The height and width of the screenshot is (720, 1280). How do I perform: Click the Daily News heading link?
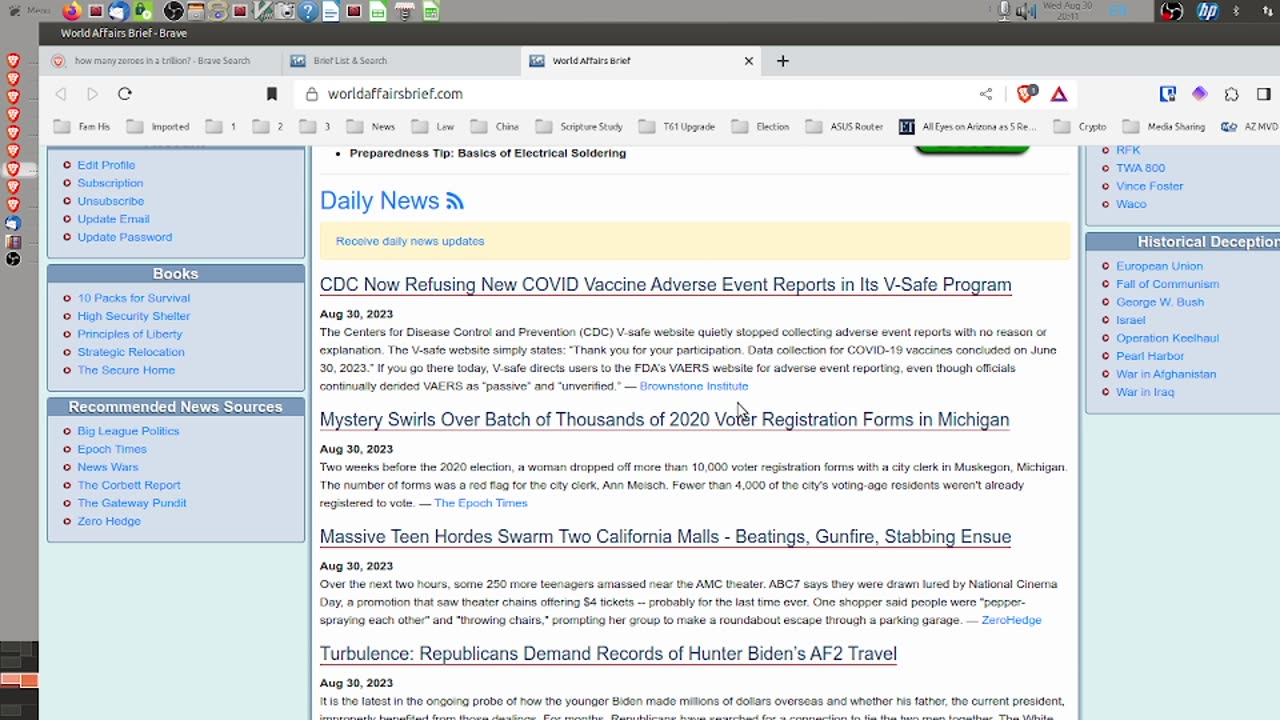coord(379,201)
